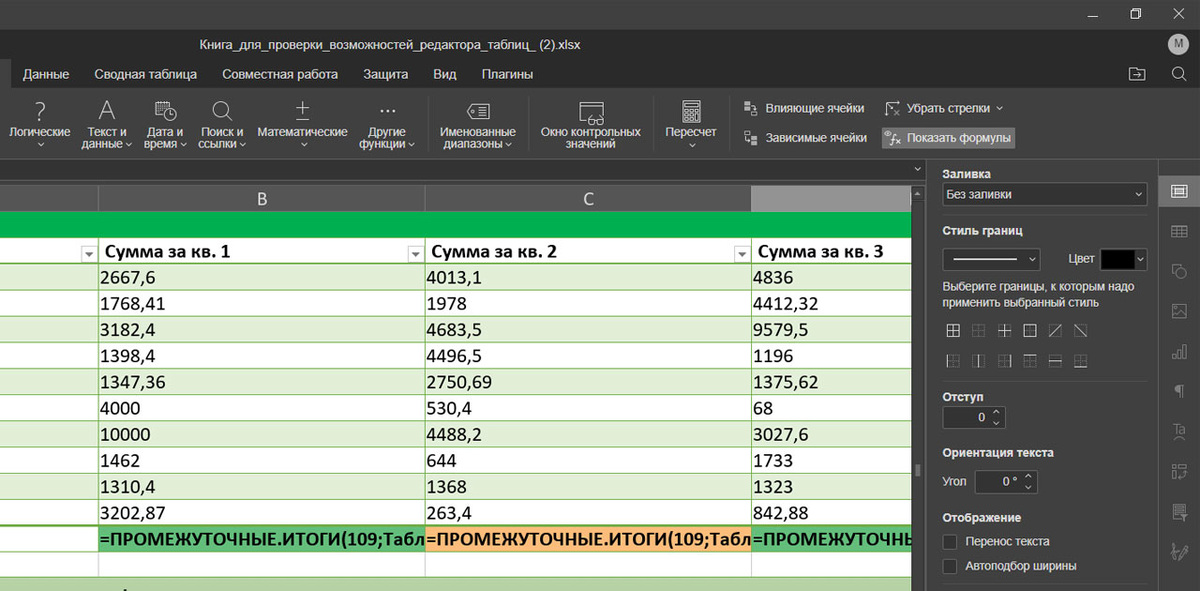Switch to the Данные tab

(x=46, y=74)
